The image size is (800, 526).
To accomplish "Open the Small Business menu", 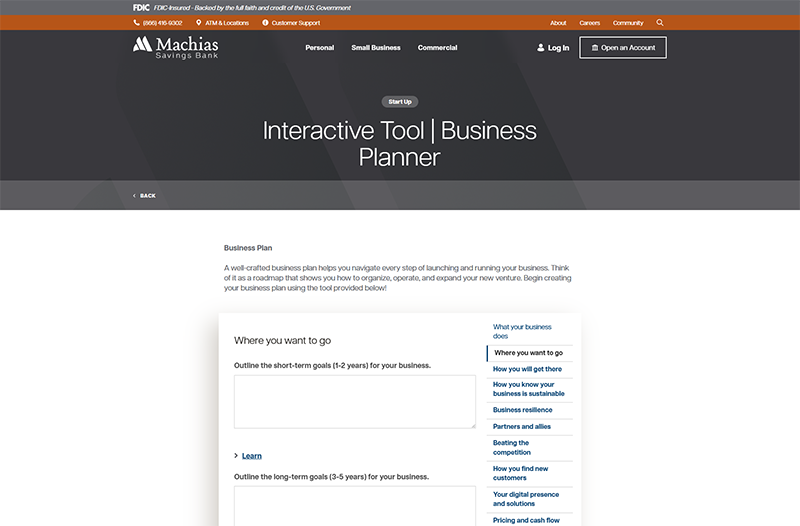I will pos(376,47).
